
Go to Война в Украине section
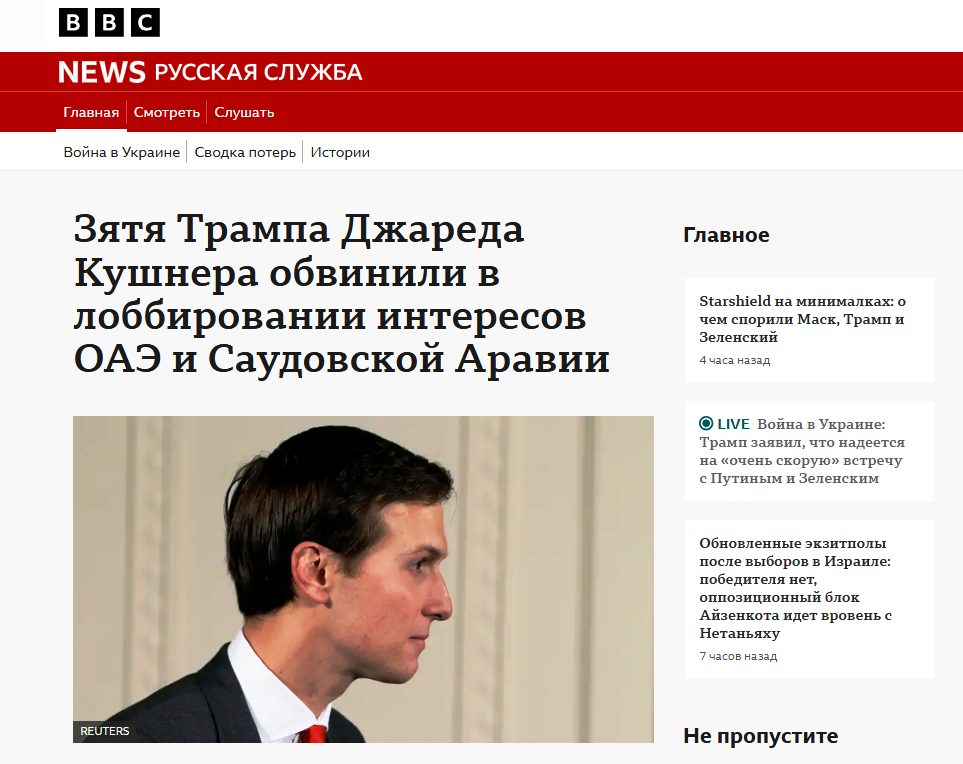coord(122,152)
